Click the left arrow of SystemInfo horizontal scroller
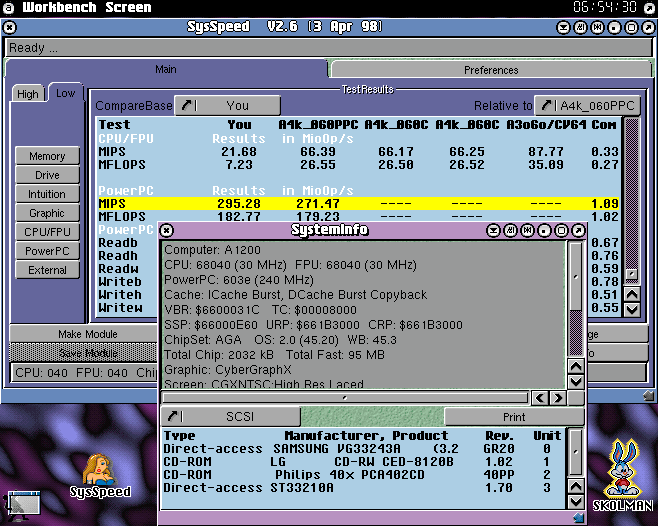The width and height of the screenshot is (658, 526). coord(540,398)
